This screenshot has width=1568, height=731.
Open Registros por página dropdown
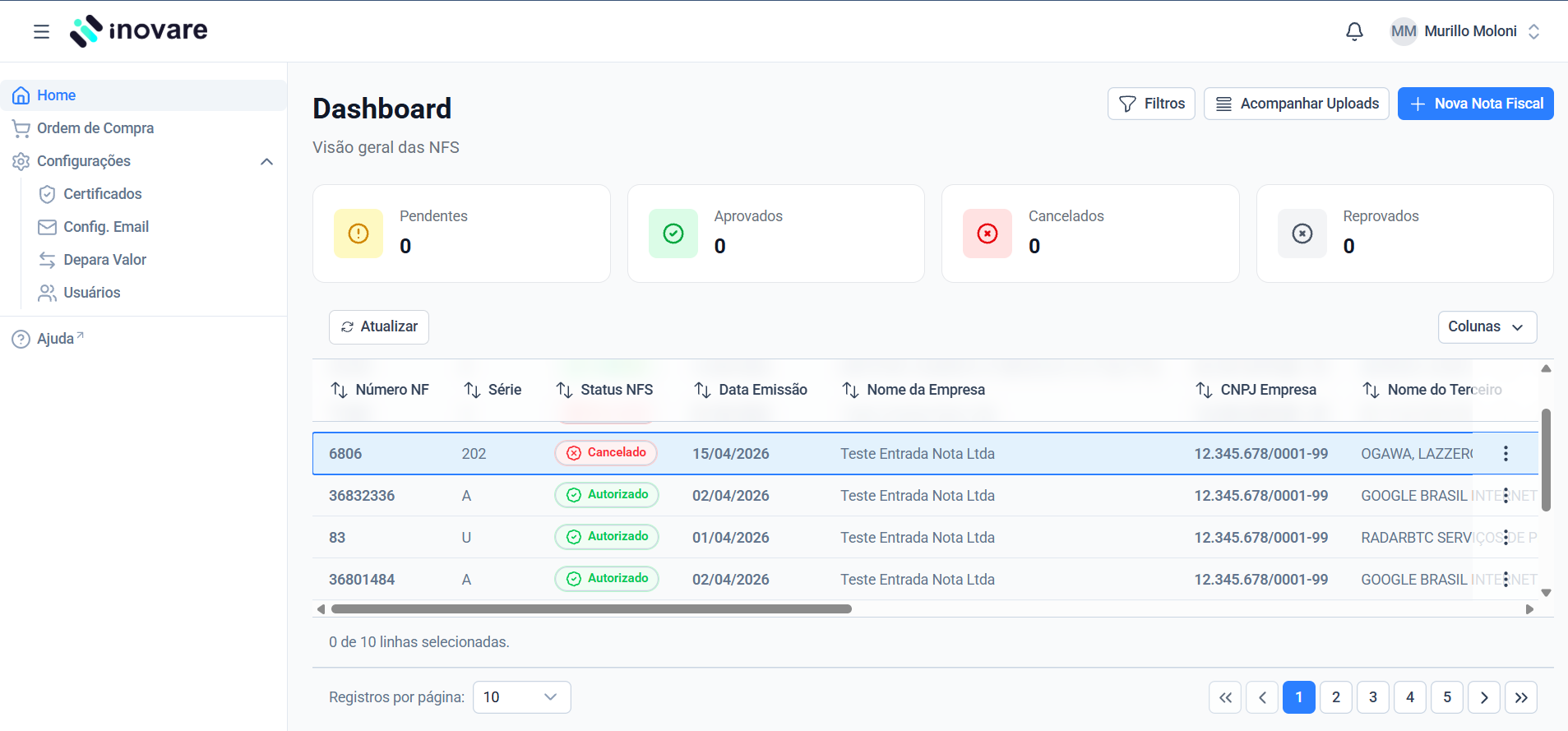[x=522, y=697]
